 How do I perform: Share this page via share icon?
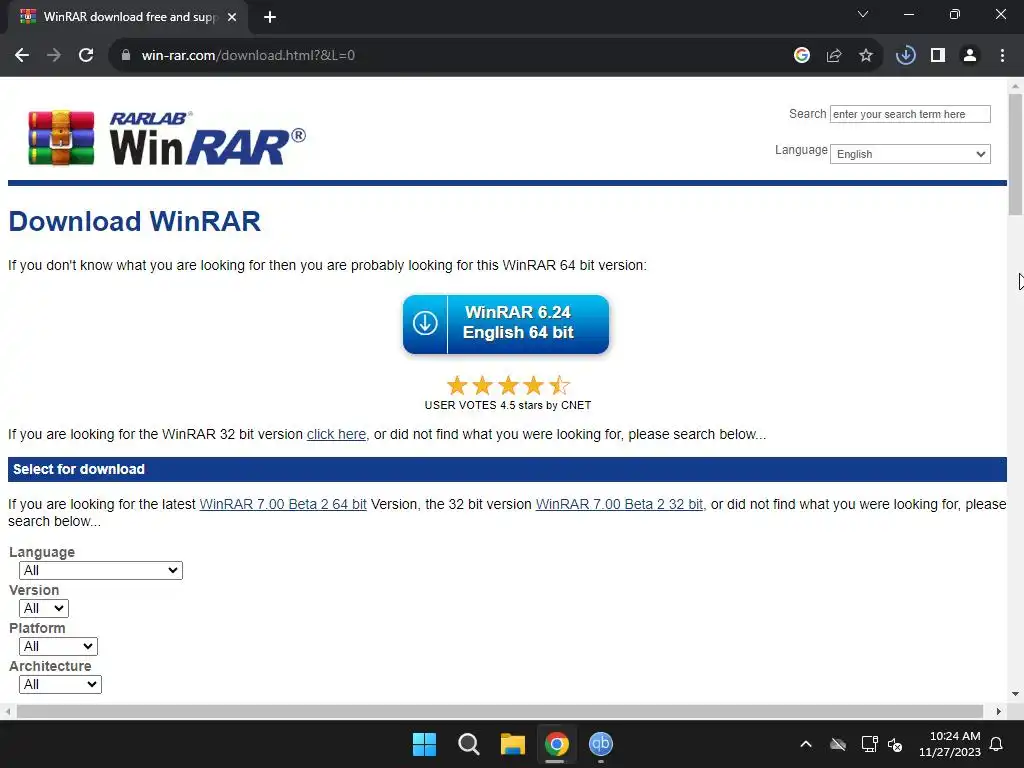(834, 56)
